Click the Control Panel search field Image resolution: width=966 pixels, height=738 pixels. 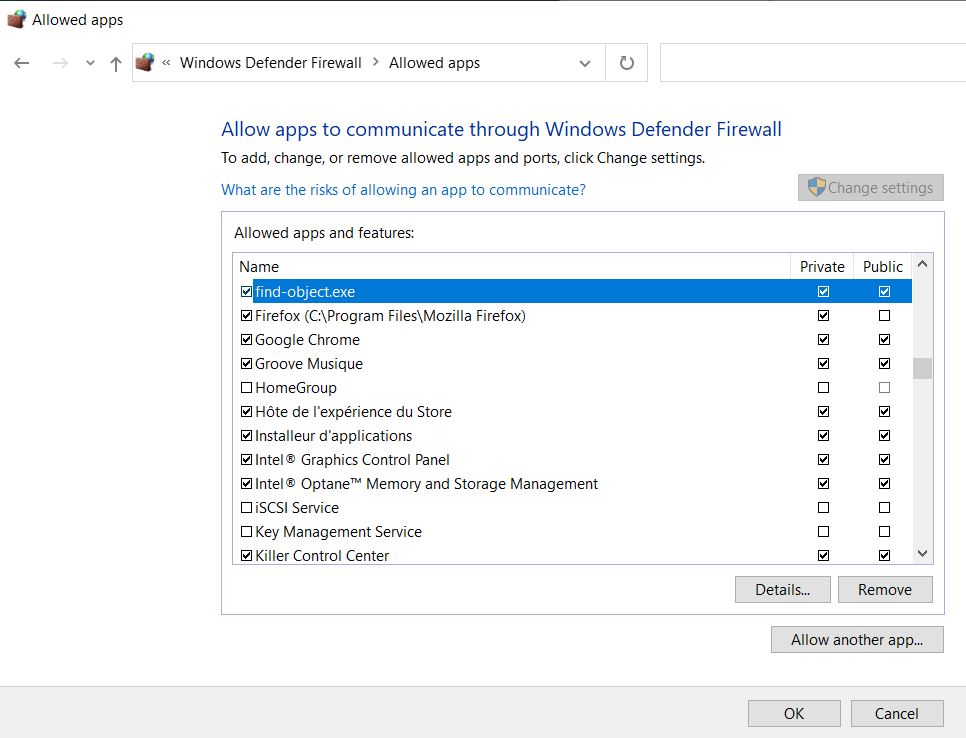(x=810, y=63)
